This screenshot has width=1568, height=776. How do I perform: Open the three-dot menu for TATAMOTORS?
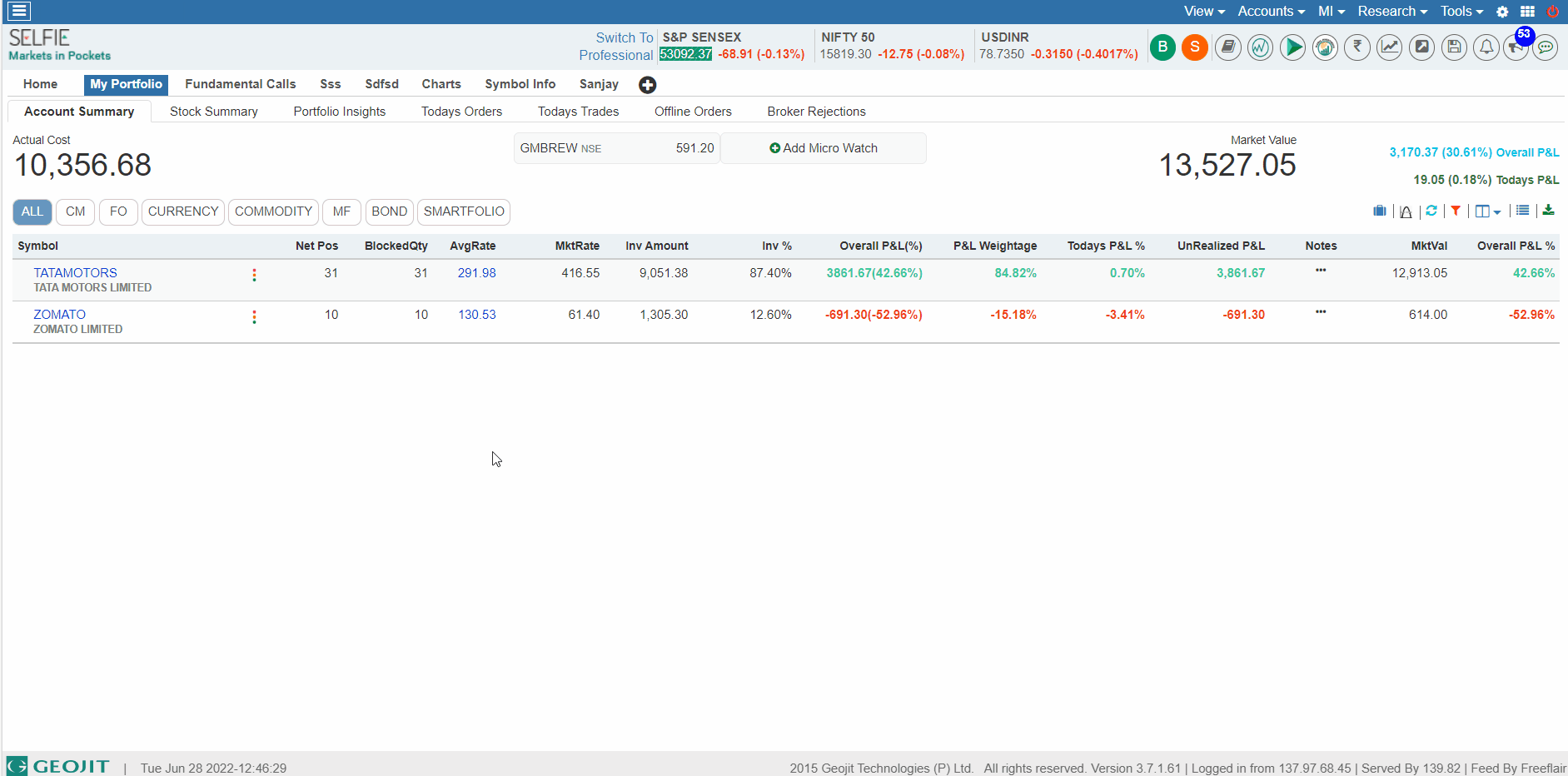(x=254, y=275)
